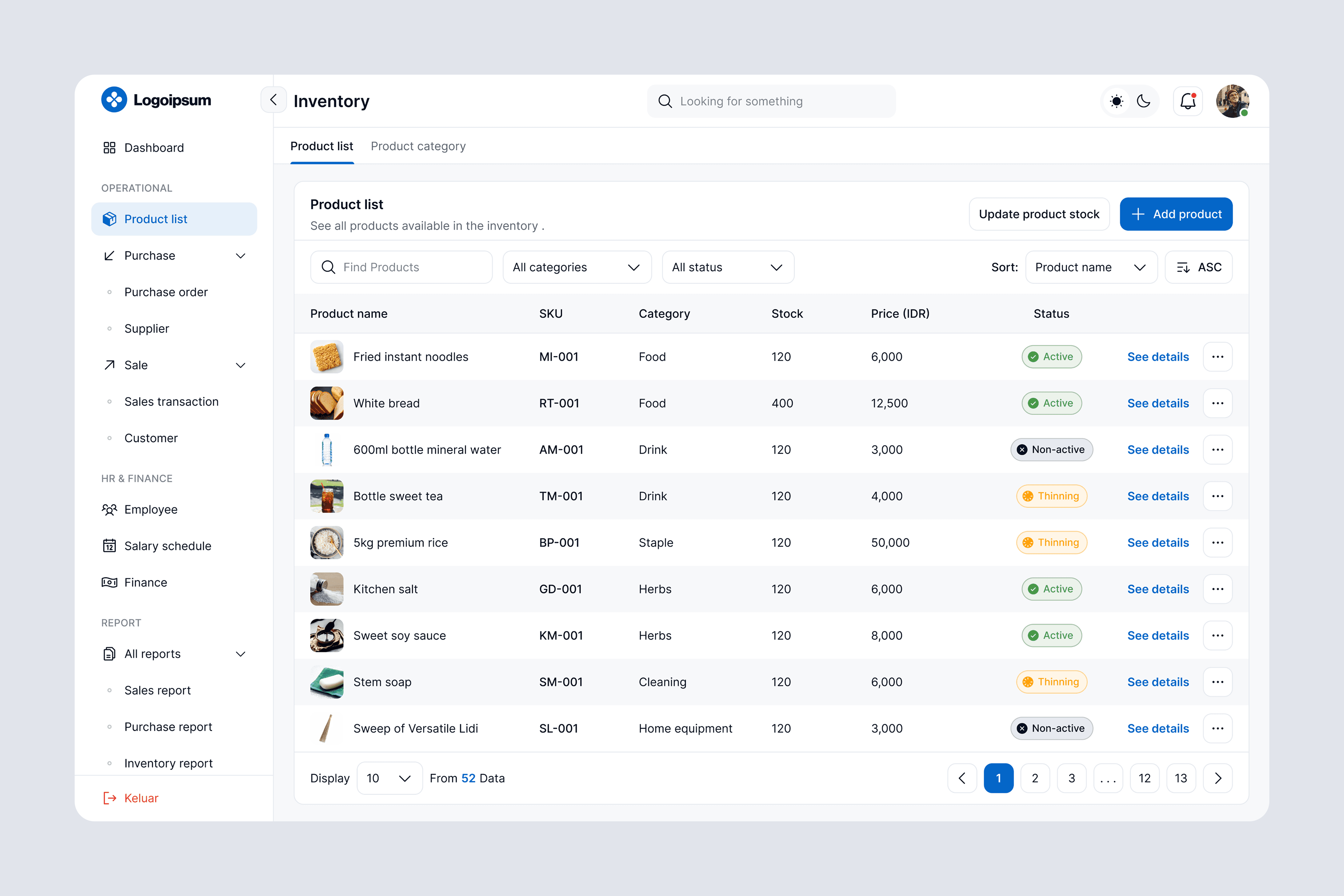Switch to dark mode moon toggle

point(1143,101)
